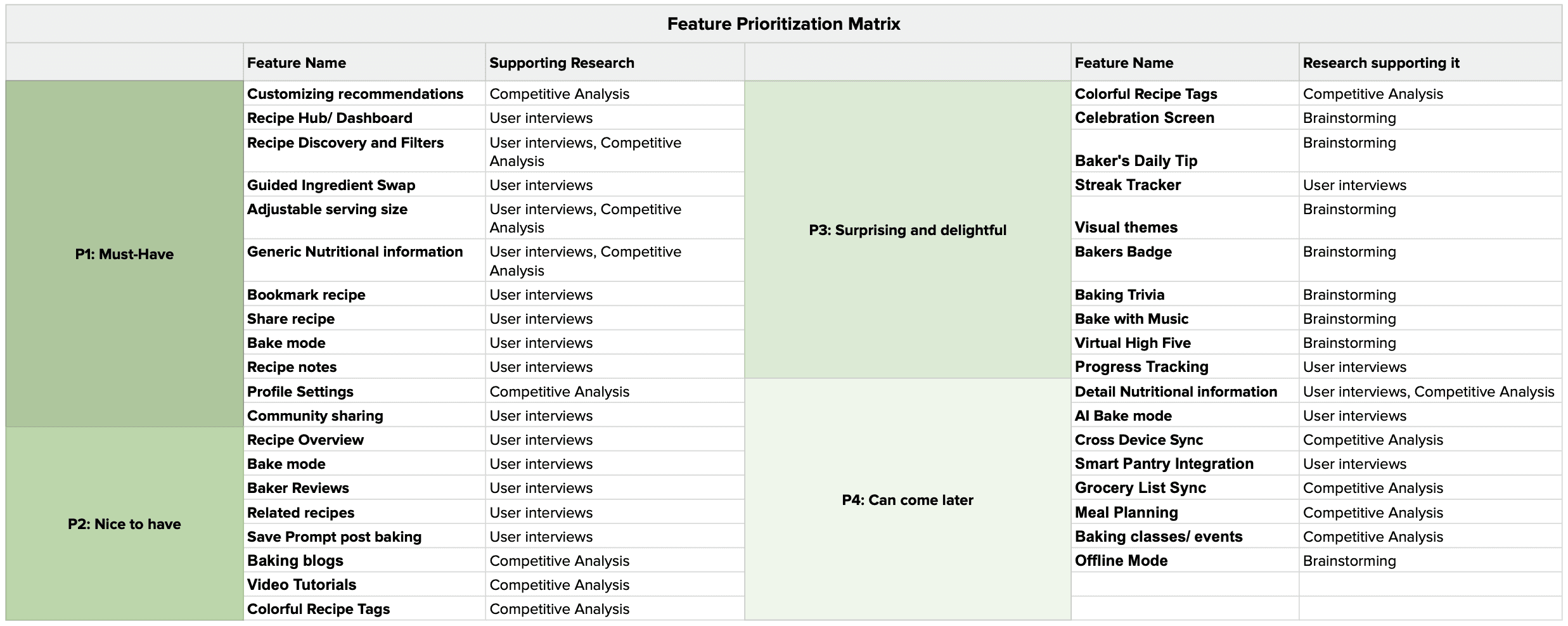
Task: Click the Virtual High Five cell
Action: pyautogui.click(x=1133, y=343)
